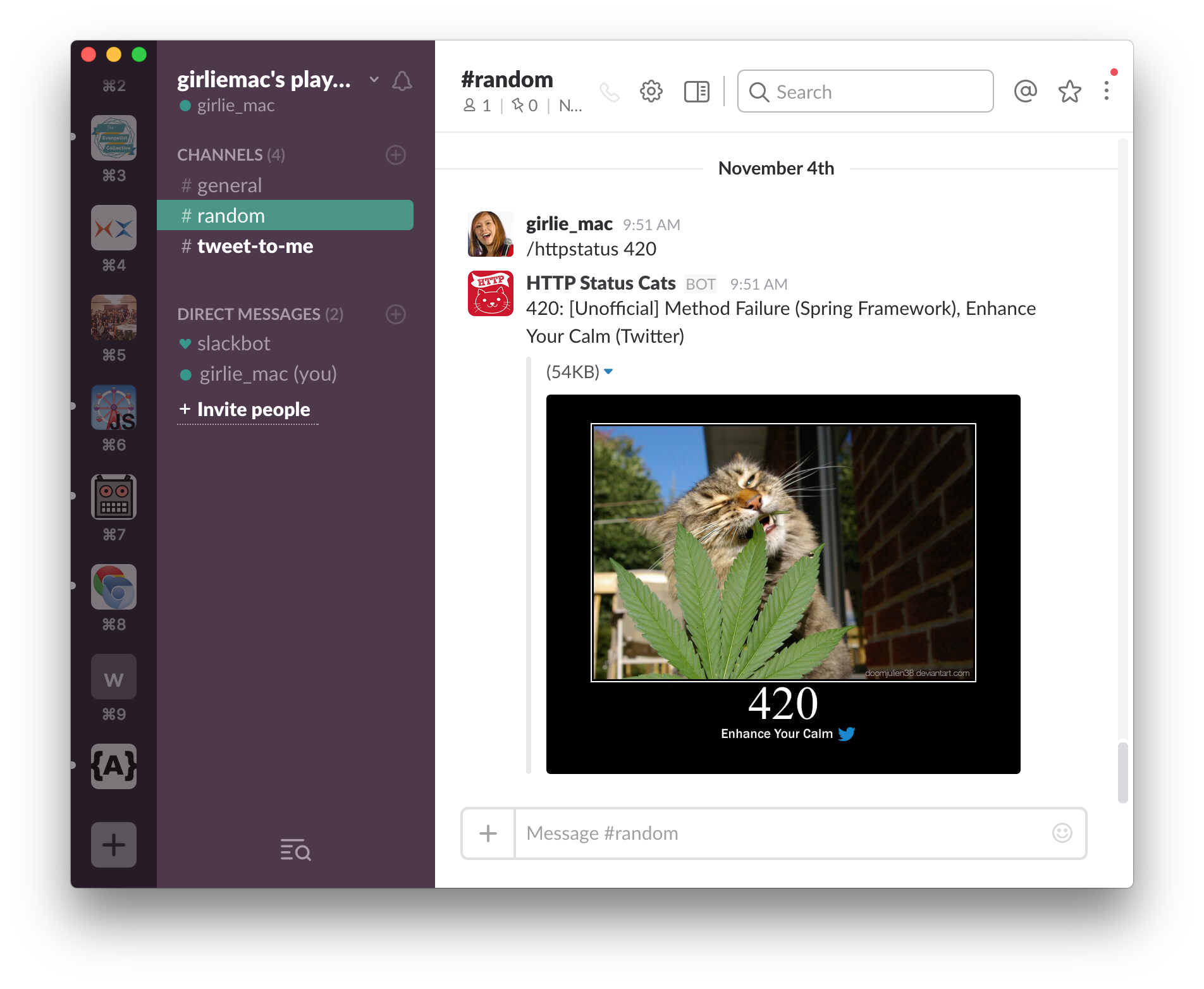Start a call using the phone icon
The image size is (1204, 989).
(x=610, y=91)
